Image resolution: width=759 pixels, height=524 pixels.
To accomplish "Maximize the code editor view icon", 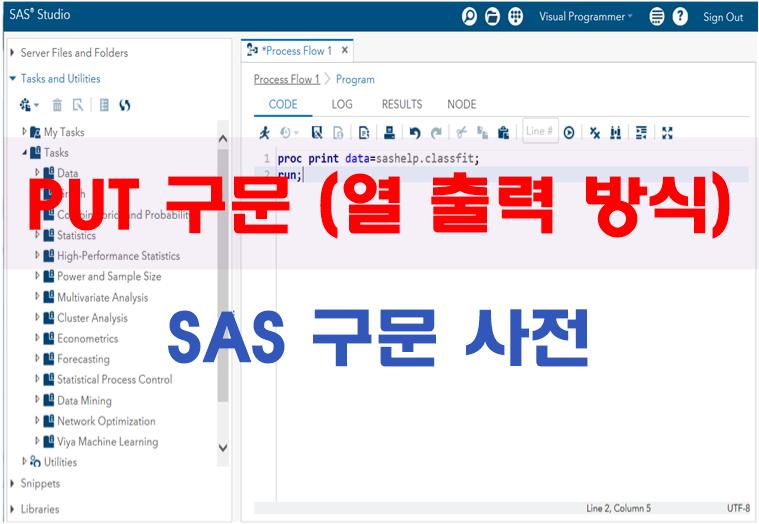I will coord(668,133).
